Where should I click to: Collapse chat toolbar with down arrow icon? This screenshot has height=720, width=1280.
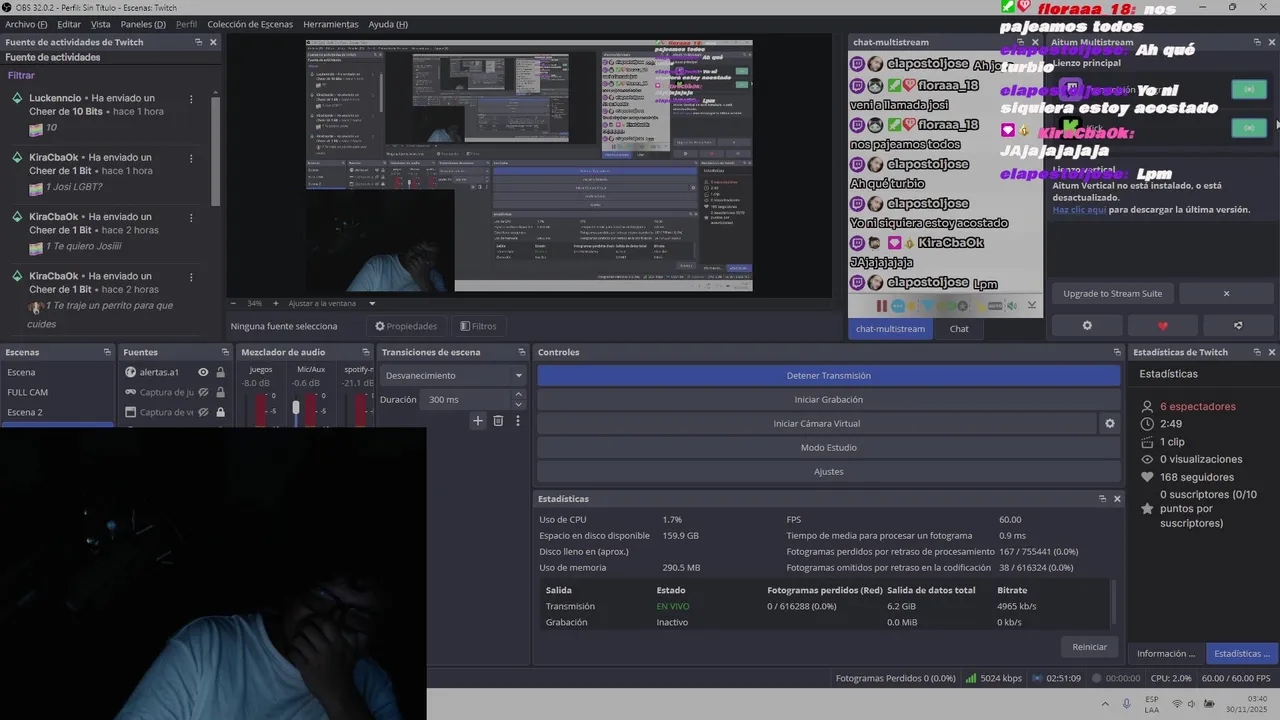(1031, 306)
